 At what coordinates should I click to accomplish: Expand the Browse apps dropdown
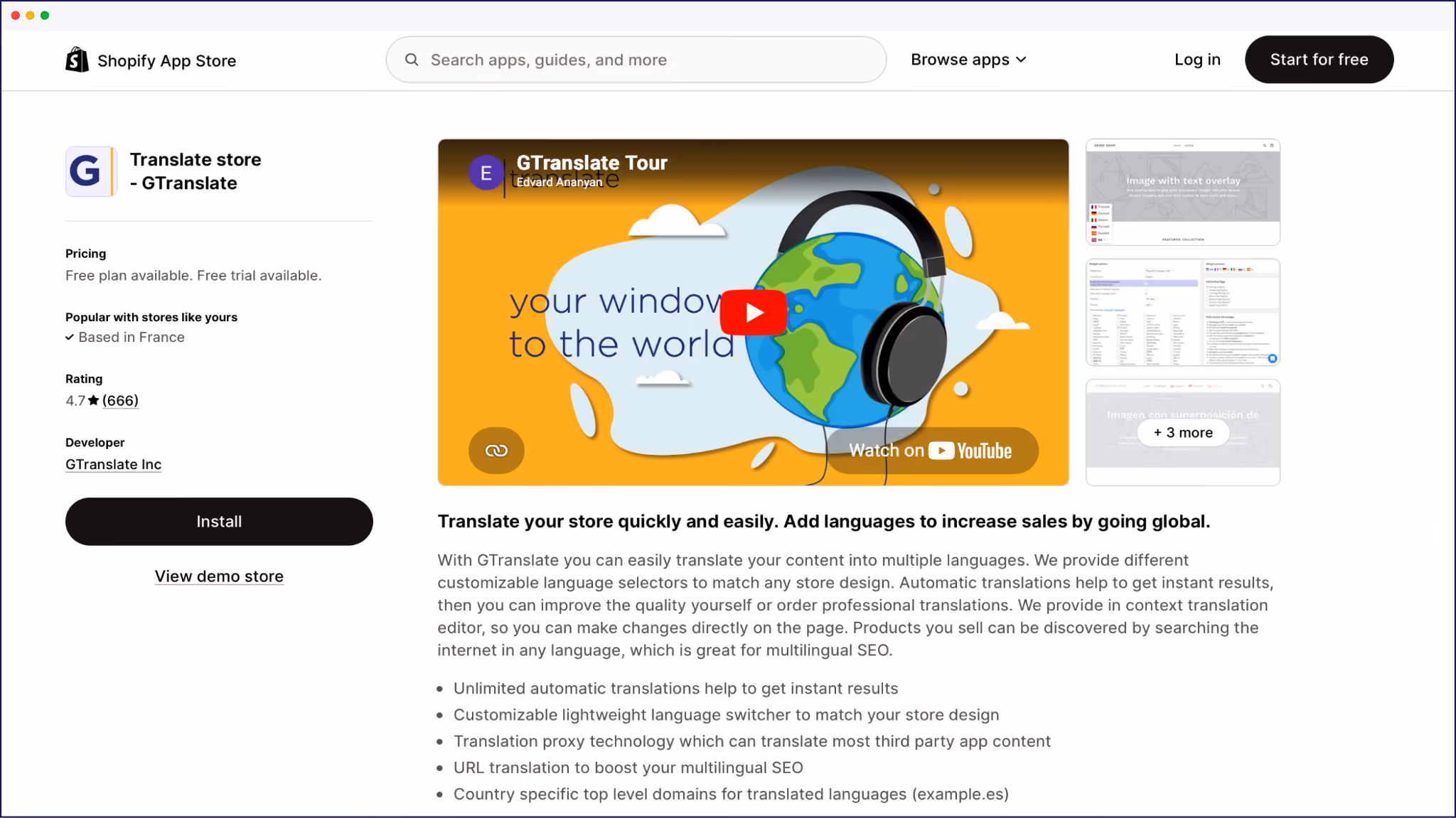(968, 60)
